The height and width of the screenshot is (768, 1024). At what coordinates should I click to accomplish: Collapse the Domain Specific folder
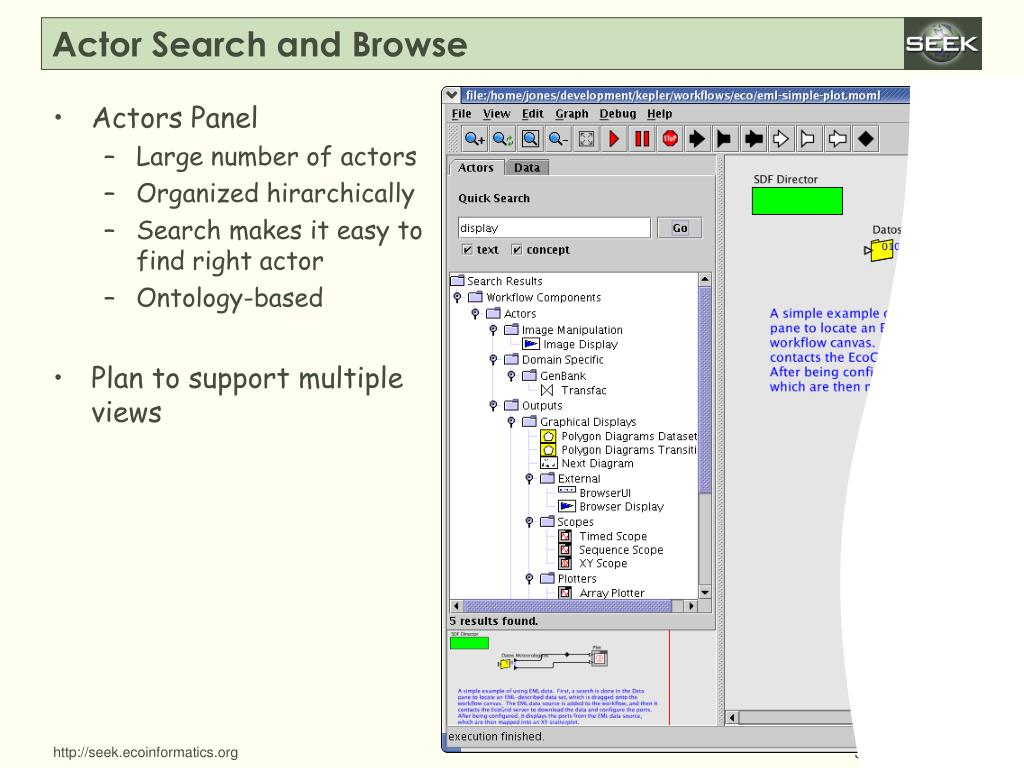(493, 360)
